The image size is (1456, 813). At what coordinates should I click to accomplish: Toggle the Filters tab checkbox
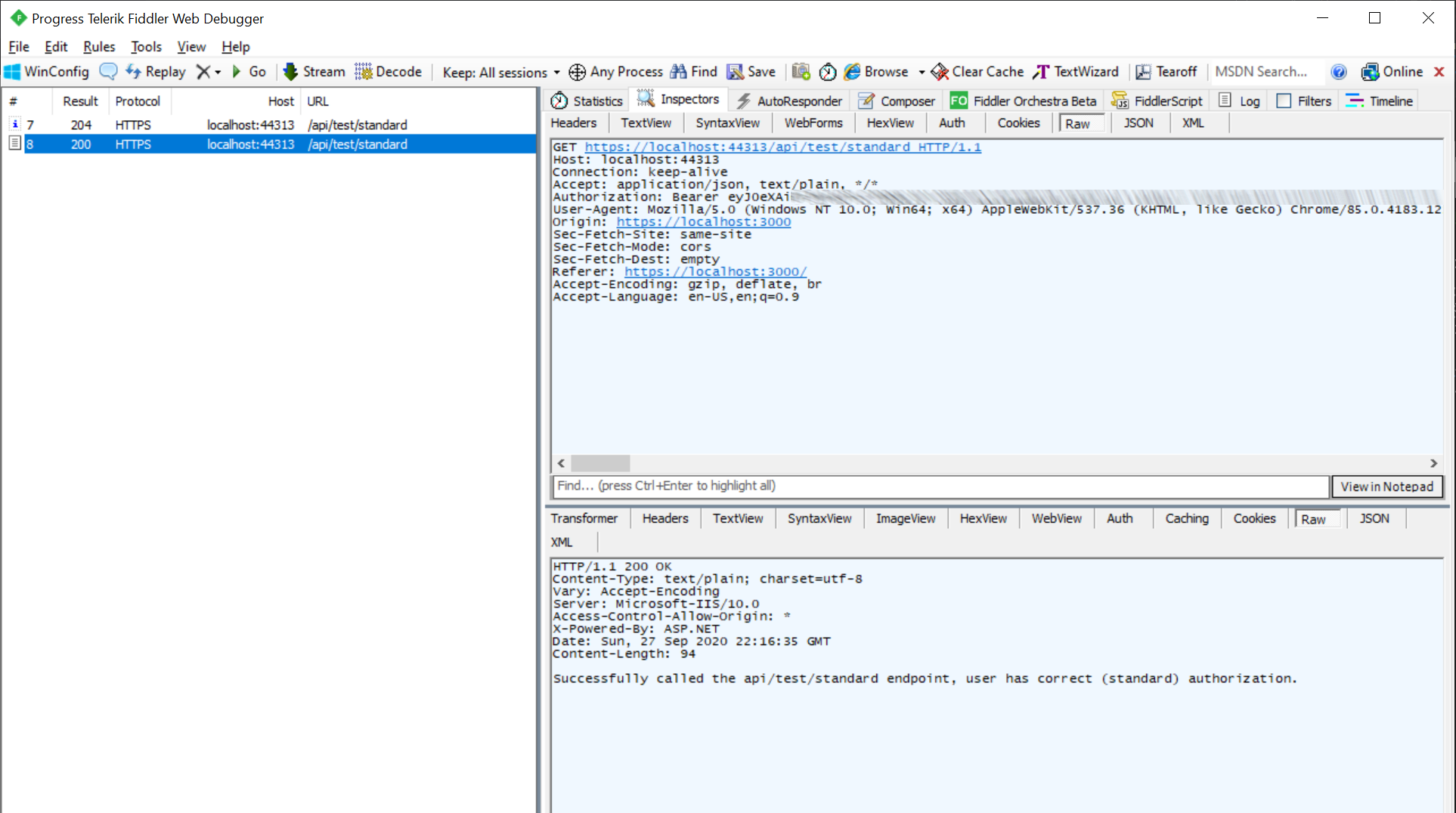[x=1284, y=101]
